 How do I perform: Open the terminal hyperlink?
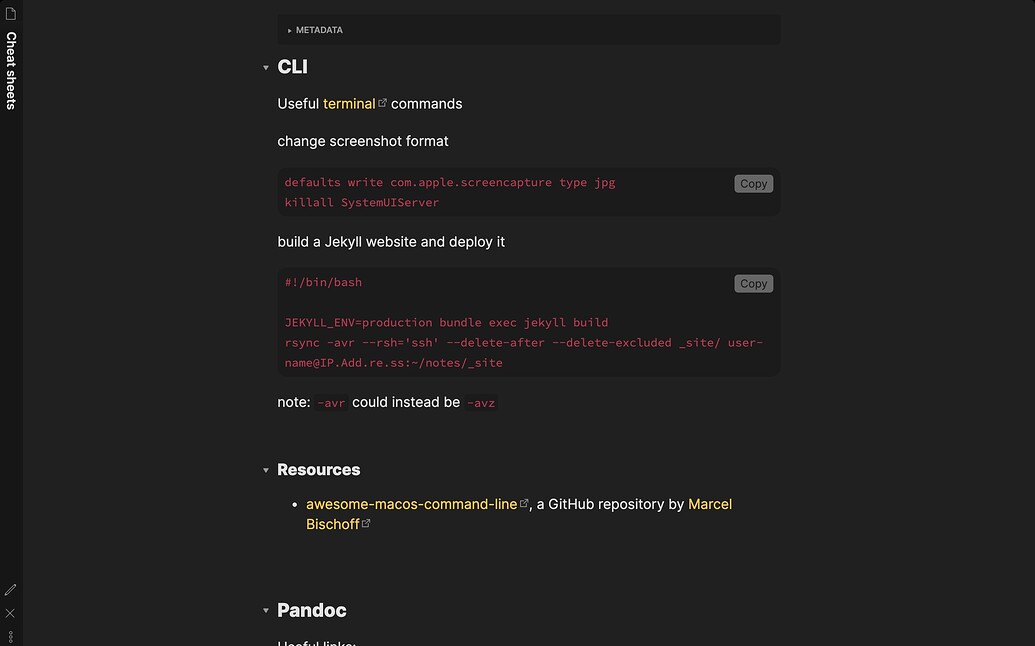pyautogui.click(x=349, y=103)
